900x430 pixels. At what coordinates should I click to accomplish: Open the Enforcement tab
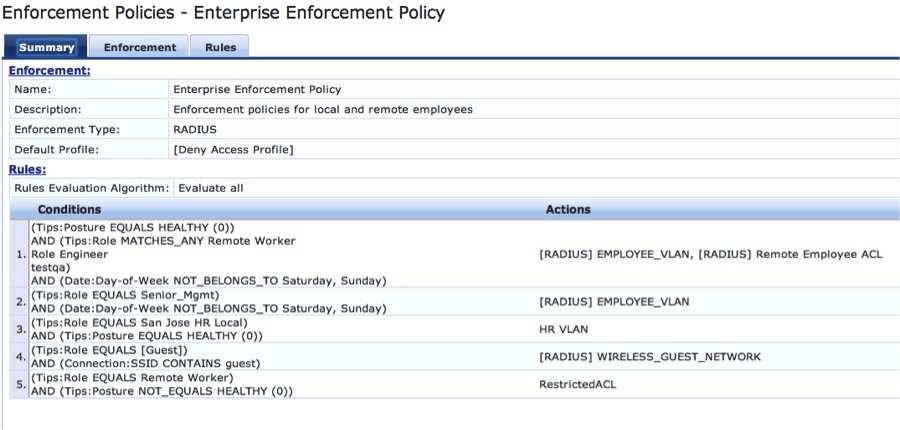(x=139, y=47)
